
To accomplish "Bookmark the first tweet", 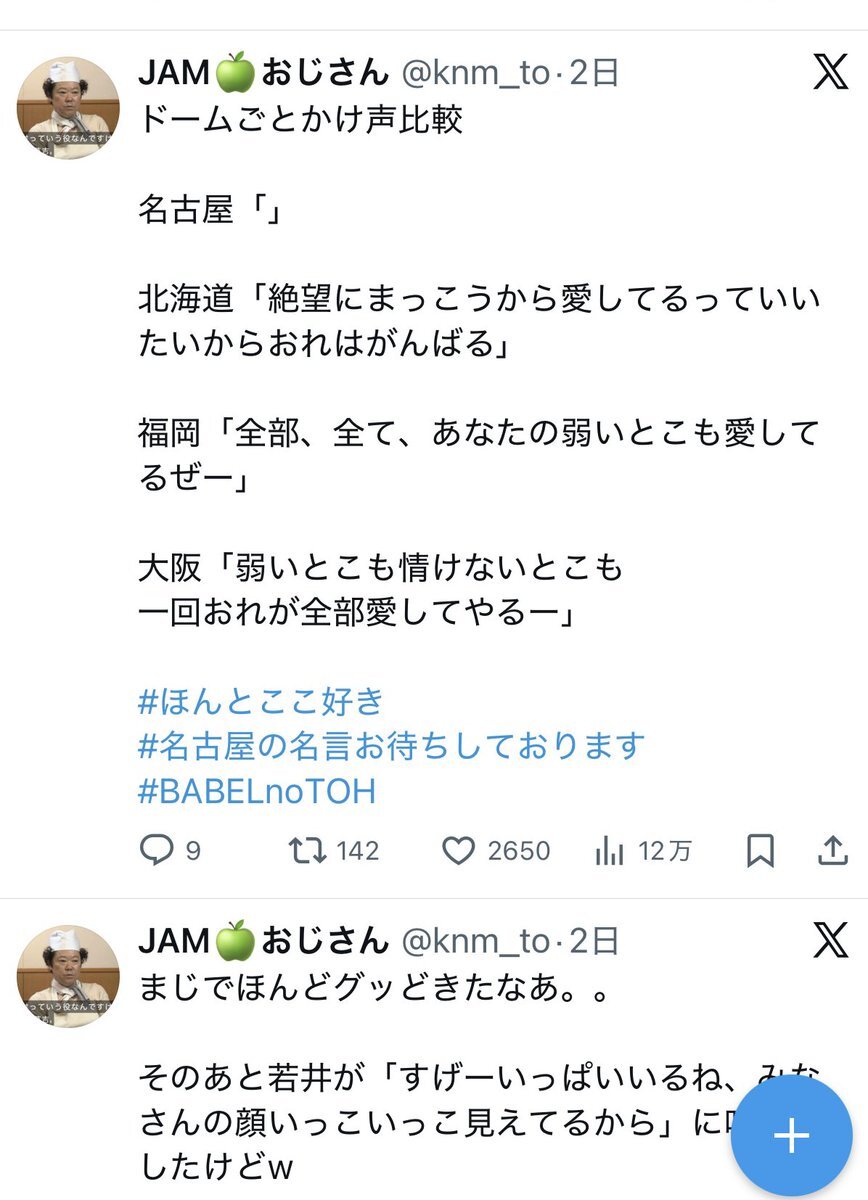I will click(760, 850).
